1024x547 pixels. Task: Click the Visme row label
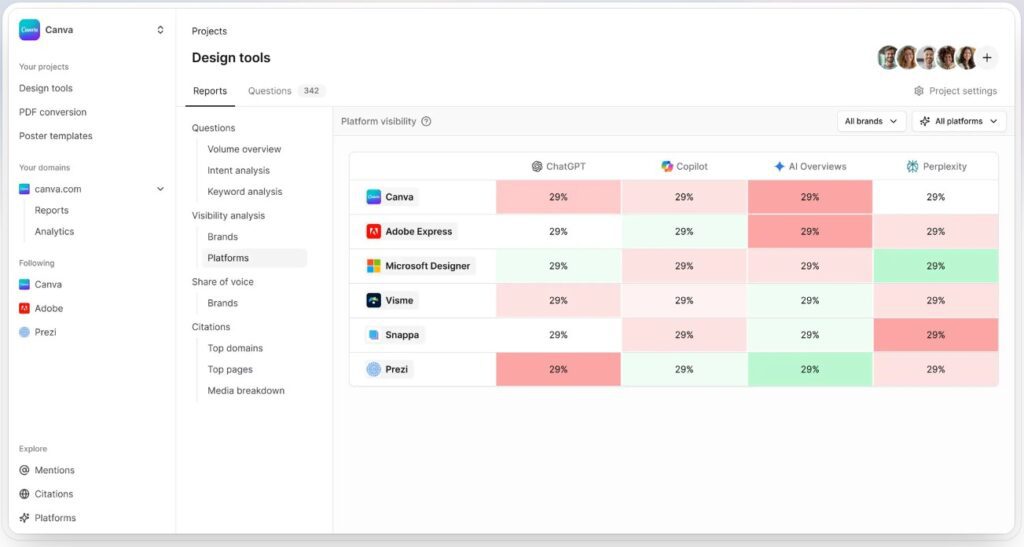(x=399, y=300)
